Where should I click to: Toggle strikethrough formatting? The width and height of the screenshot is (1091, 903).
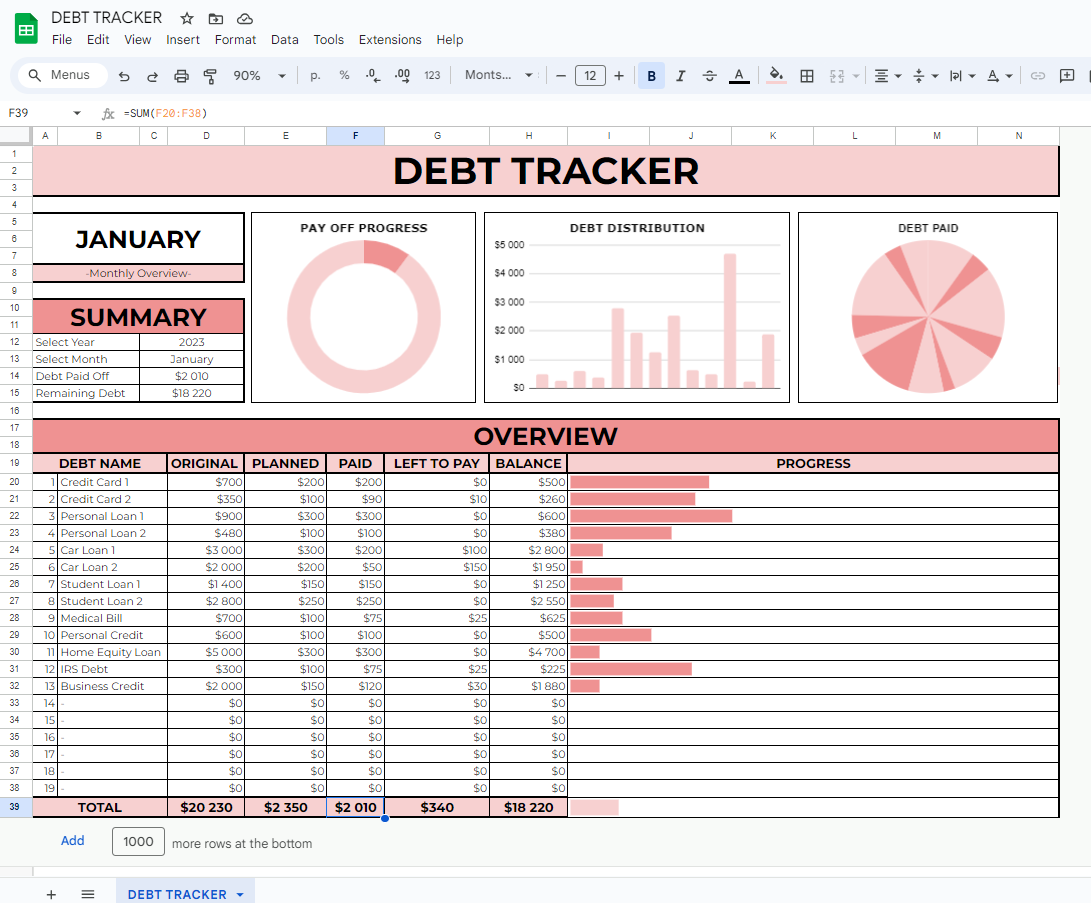[709, 76]
